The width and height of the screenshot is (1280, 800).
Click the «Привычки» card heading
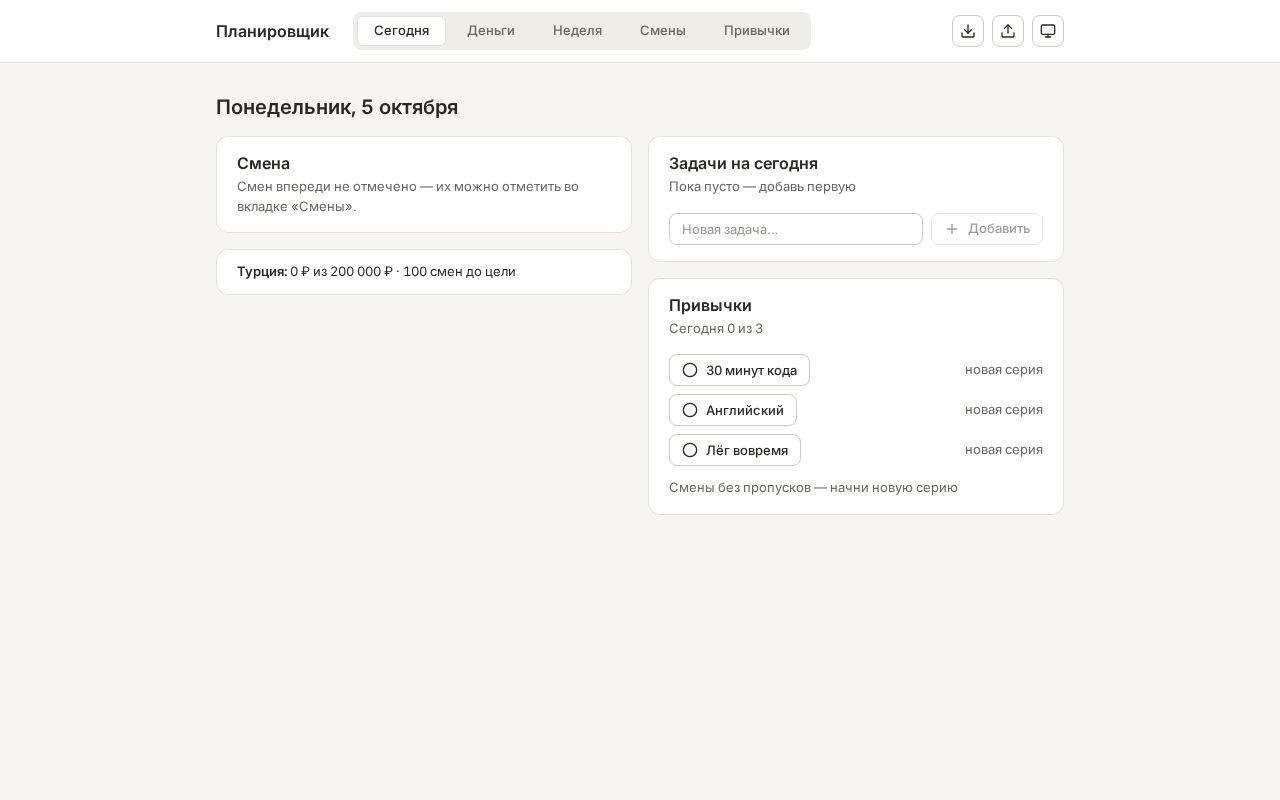[x=710, y=305]
